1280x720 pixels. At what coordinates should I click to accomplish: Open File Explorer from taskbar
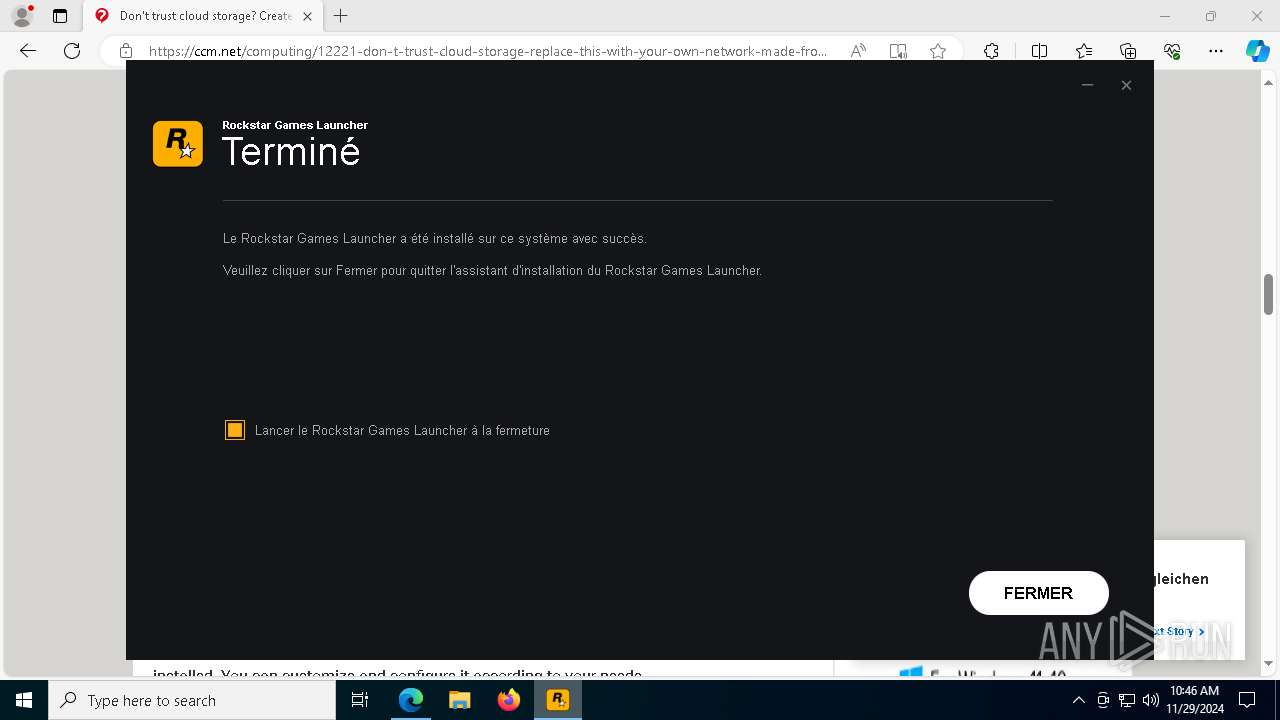pyautogui.click(x=460, y=700)
